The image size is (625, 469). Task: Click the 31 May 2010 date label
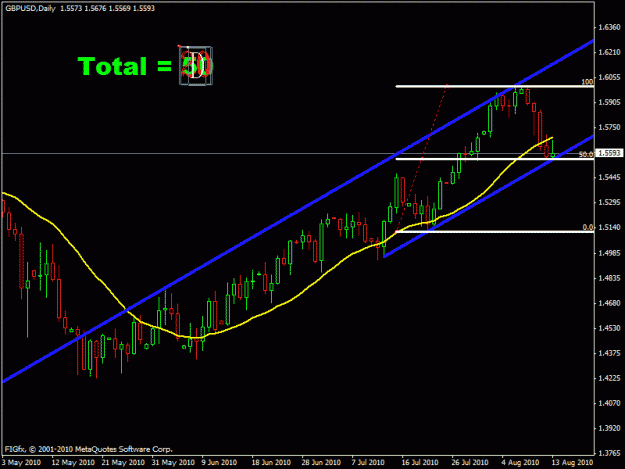[173, 463]
